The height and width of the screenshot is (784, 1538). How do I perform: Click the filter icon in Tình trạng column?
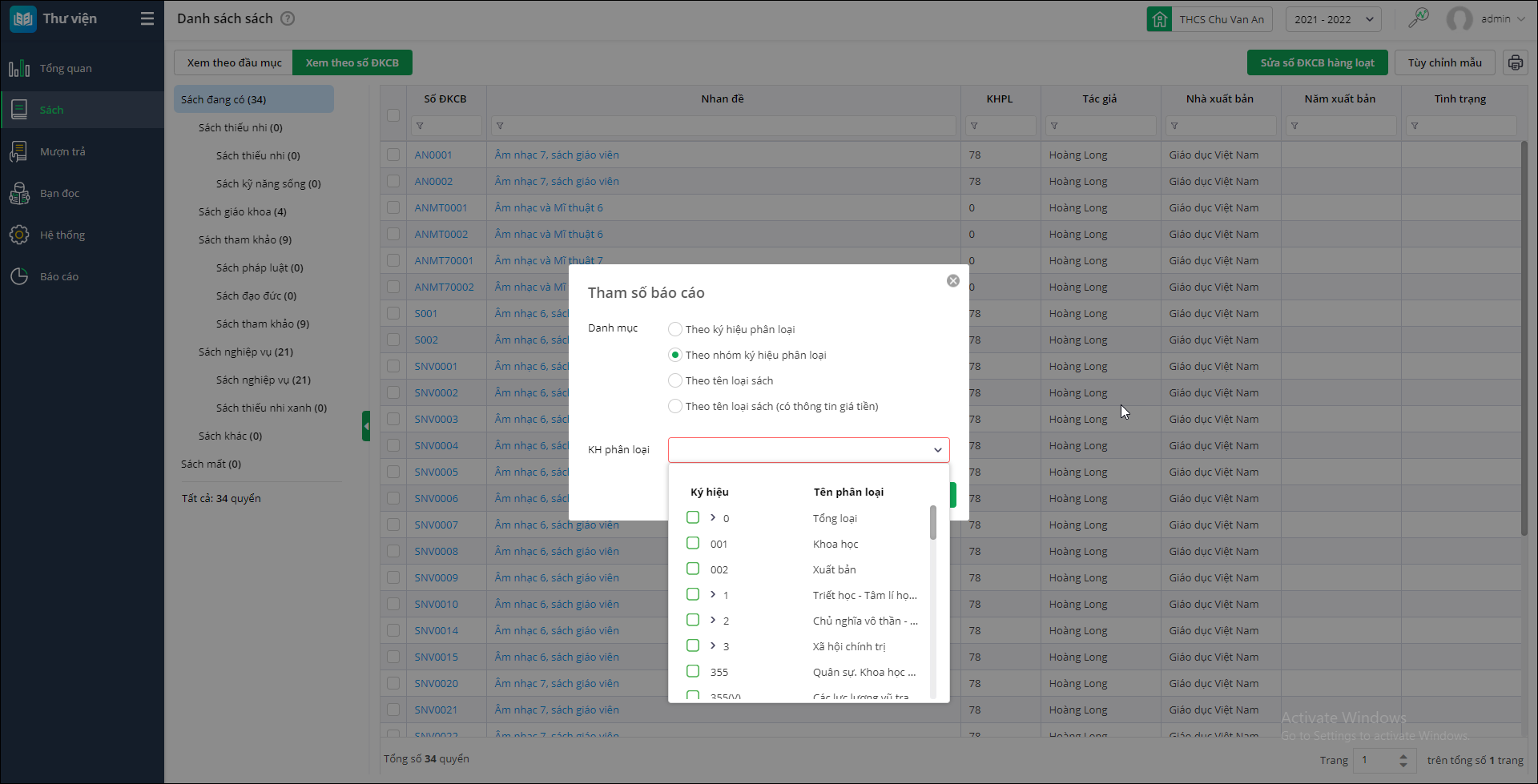[1415, 126]
